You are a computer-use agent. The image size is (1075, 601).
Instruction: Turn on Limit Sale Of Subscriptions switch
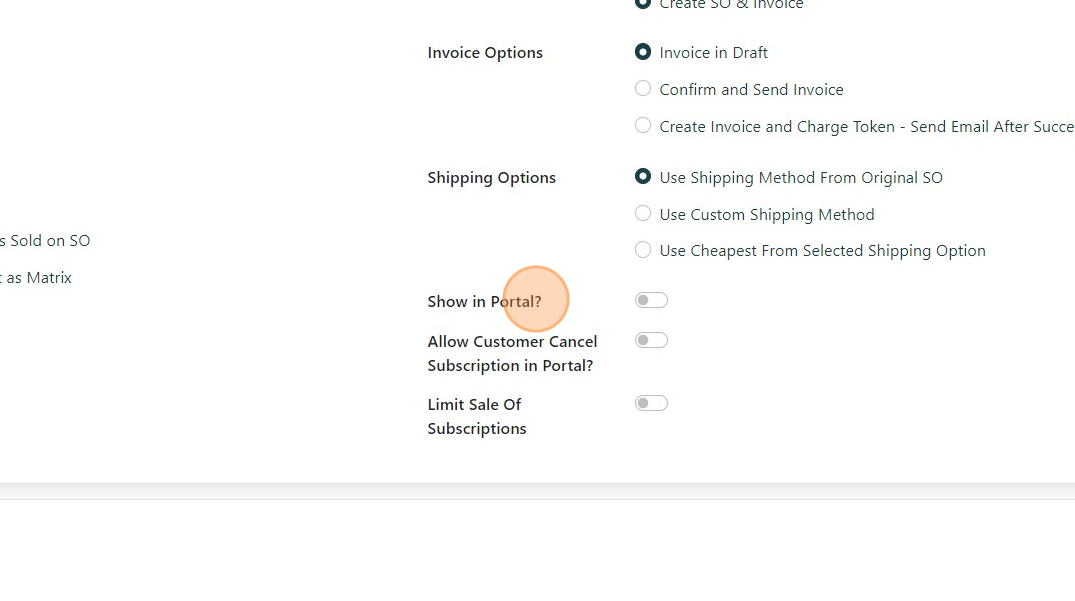pyautogui.click(x=651, y=403)
